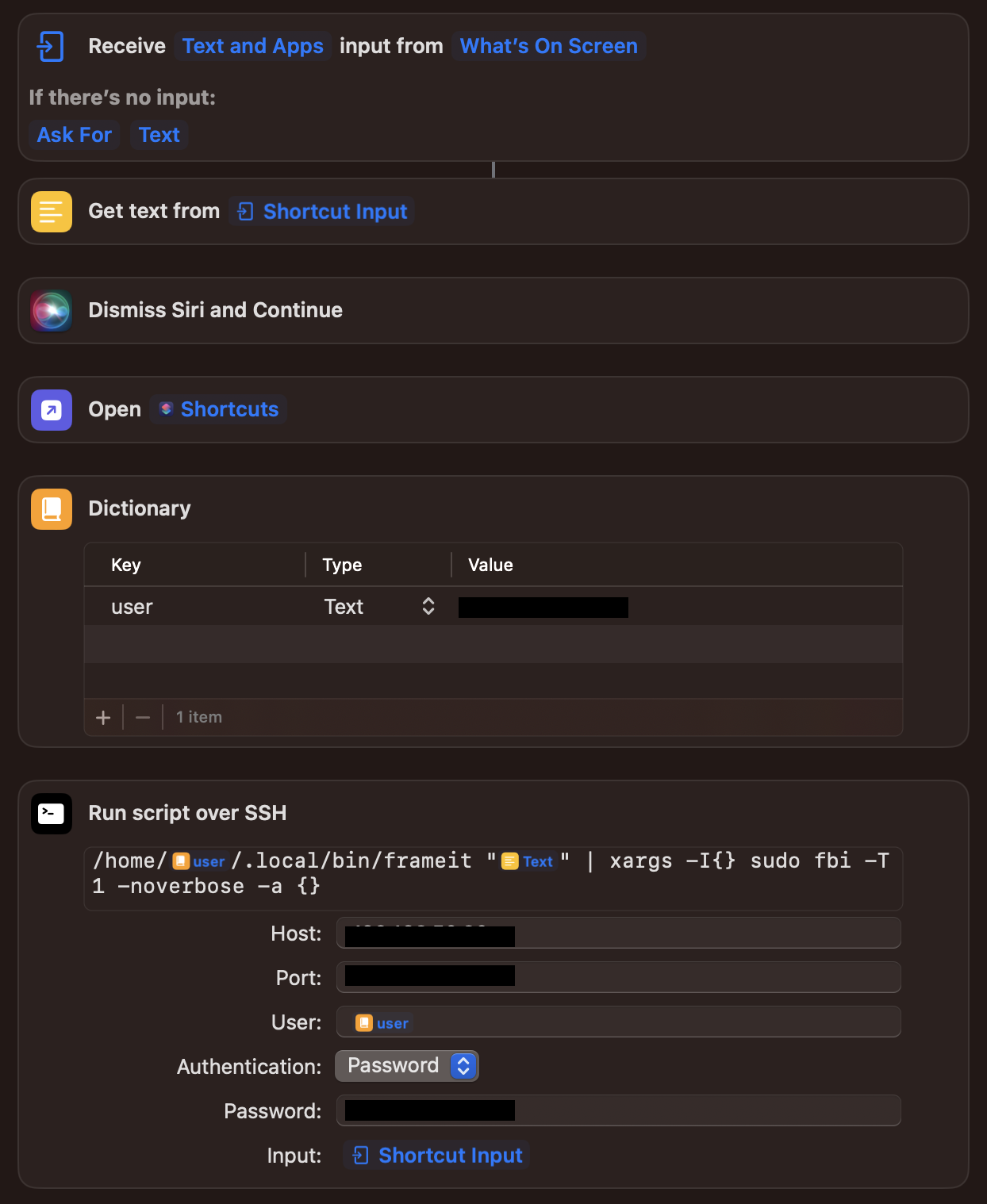Click the Get Text action's text icon

[x=51, y=211]
